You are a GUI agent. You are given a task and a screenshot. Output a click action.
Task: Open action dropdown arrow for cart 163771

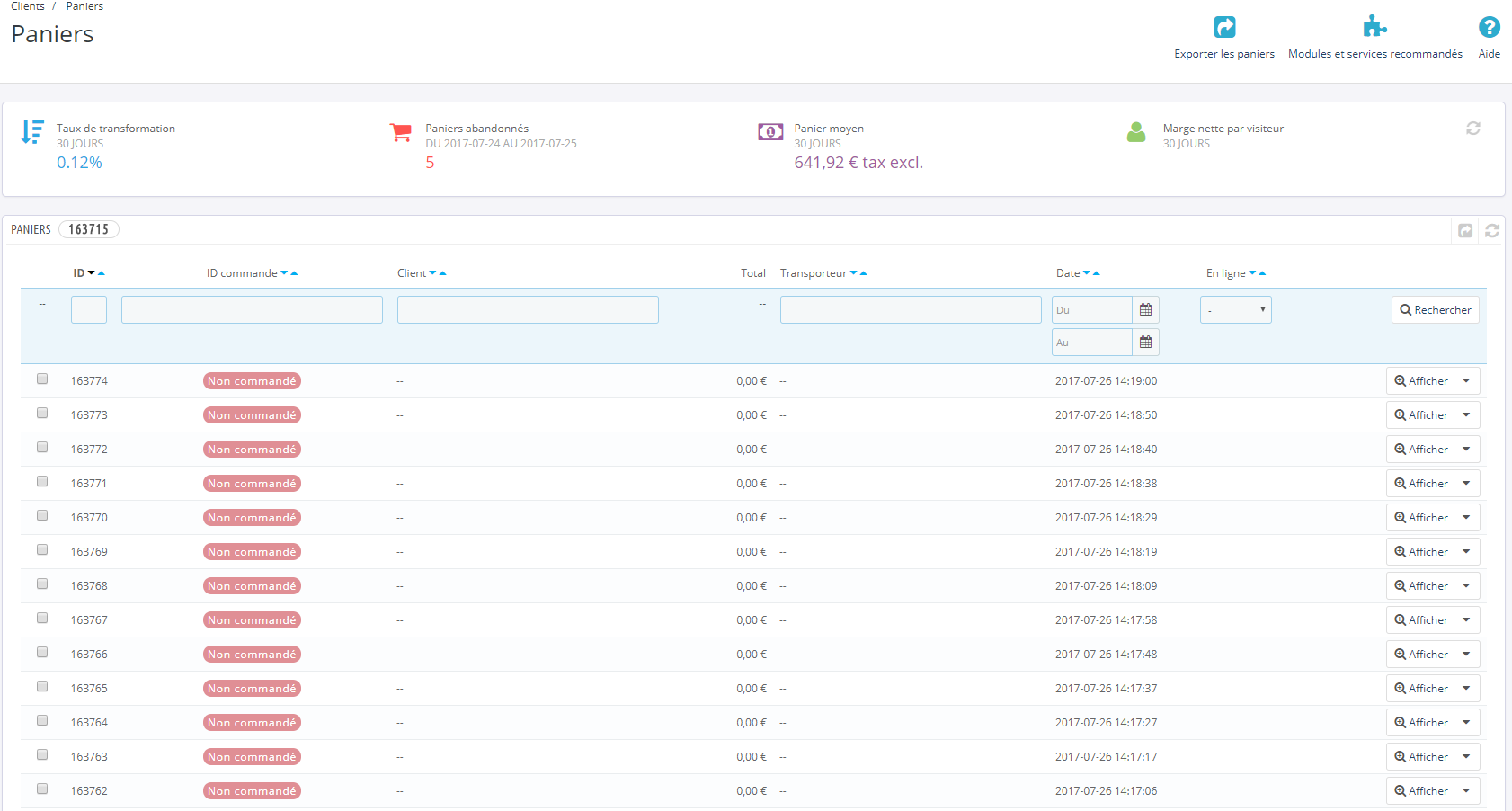click(1467, 484)
